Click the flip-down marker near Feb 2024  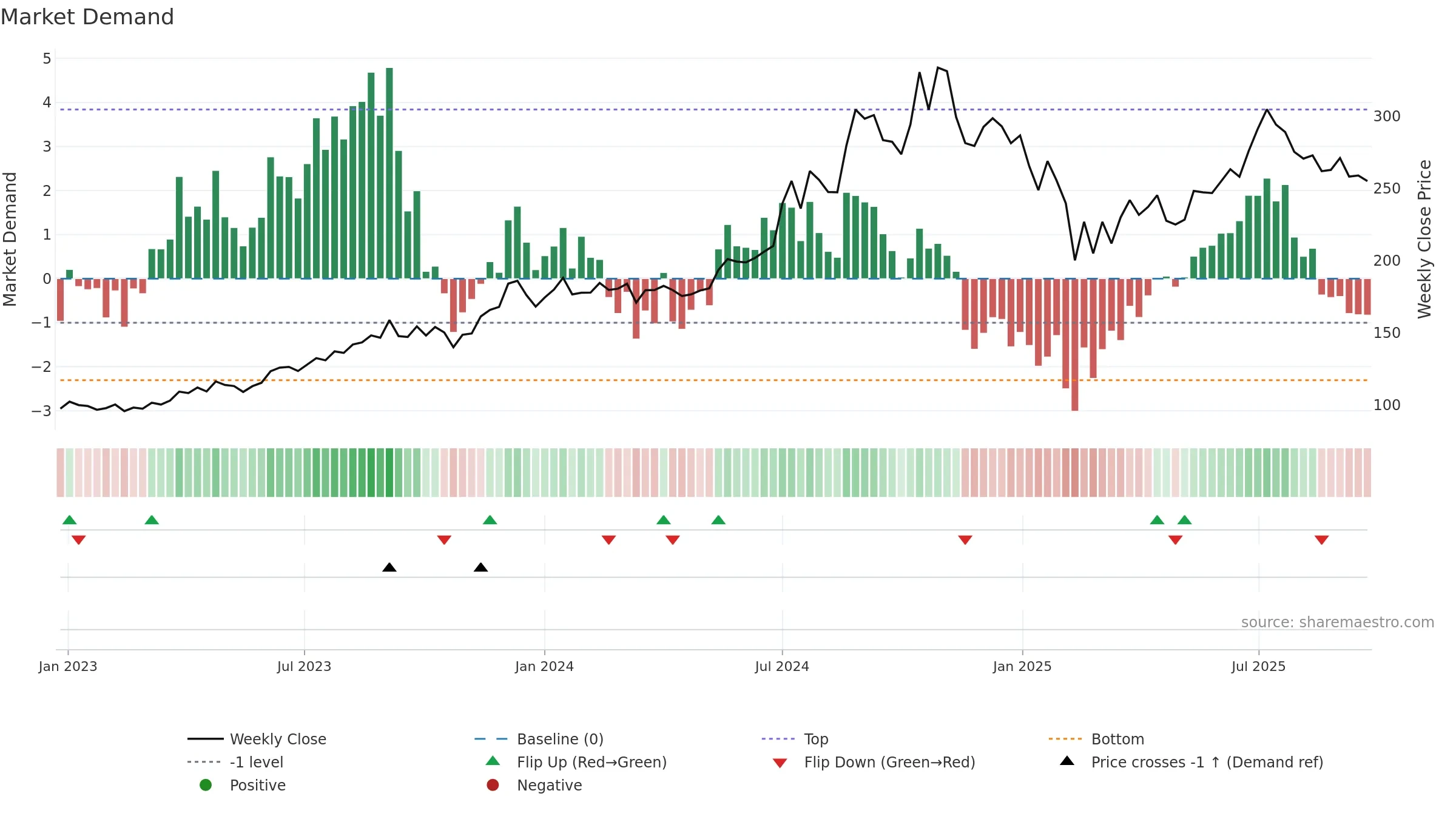[609, 540]
